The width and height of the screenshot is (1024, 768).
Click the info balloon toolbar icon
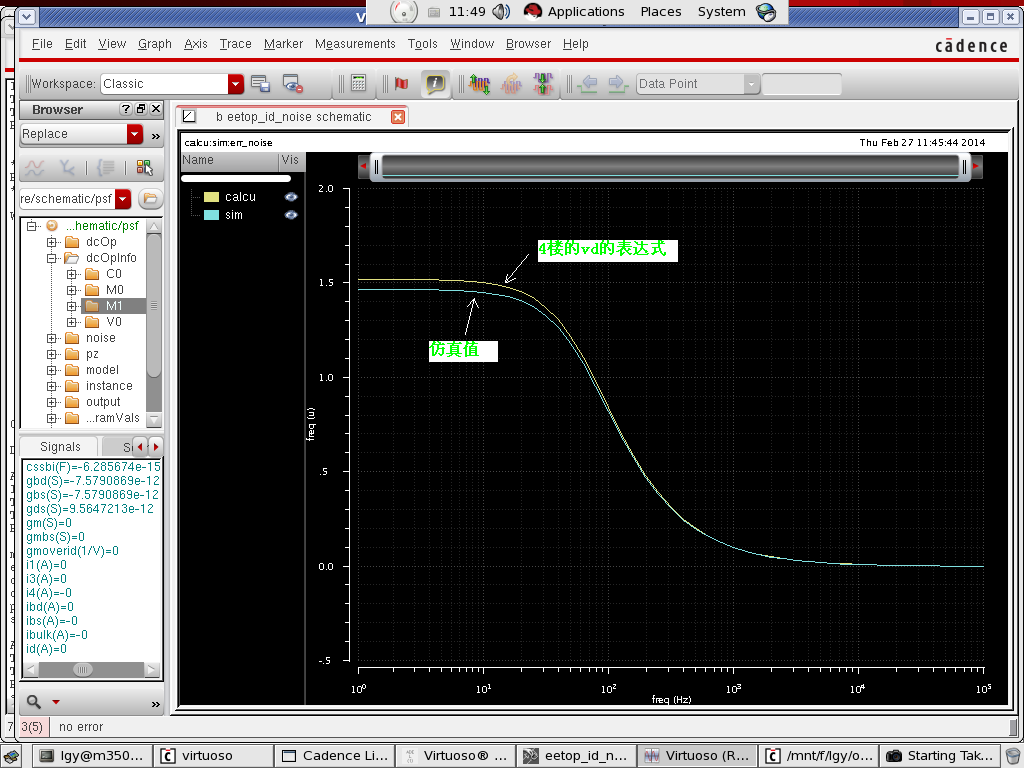tap(435, 84)
